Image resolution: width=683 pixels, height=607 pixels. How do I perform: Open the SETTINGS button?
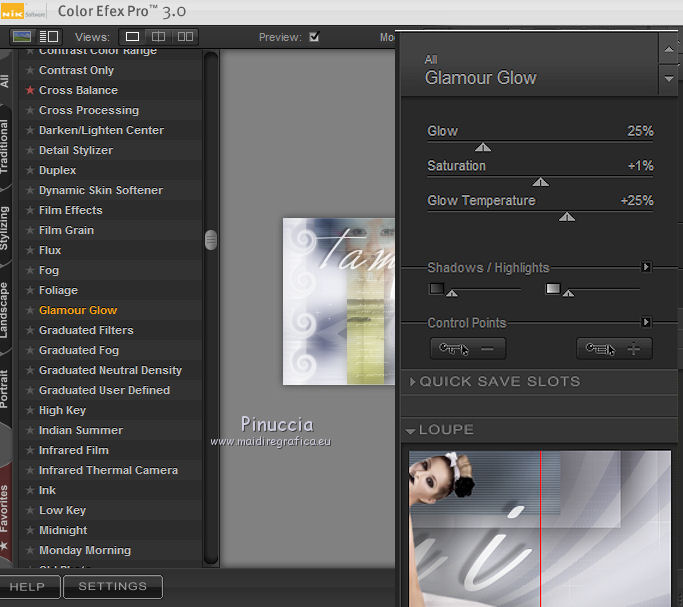(113, 587)
